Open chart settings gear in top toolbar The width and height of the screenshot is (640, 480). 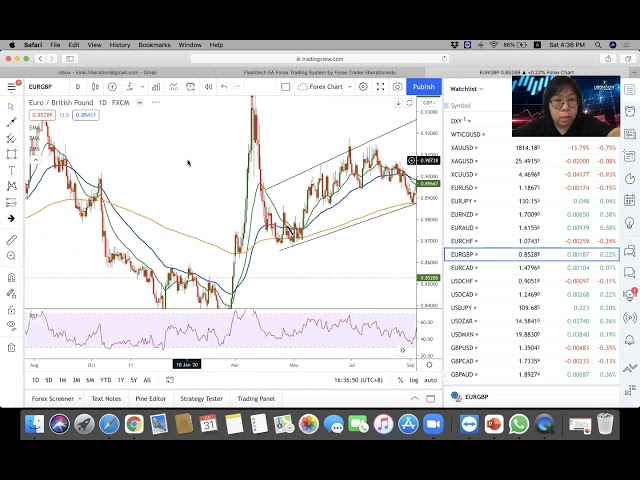[363, 87]
